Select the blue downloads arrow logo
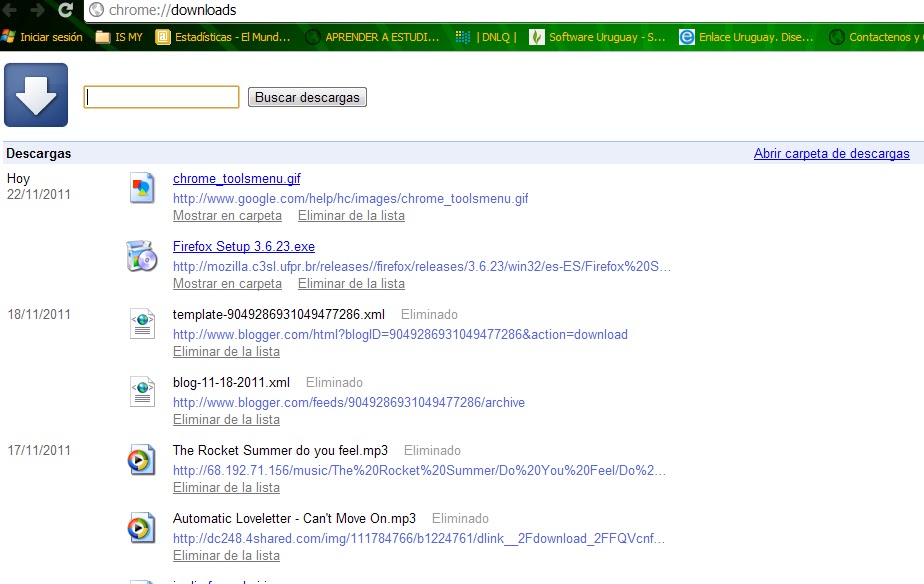The image size is (924, 584). coord(36,95)
